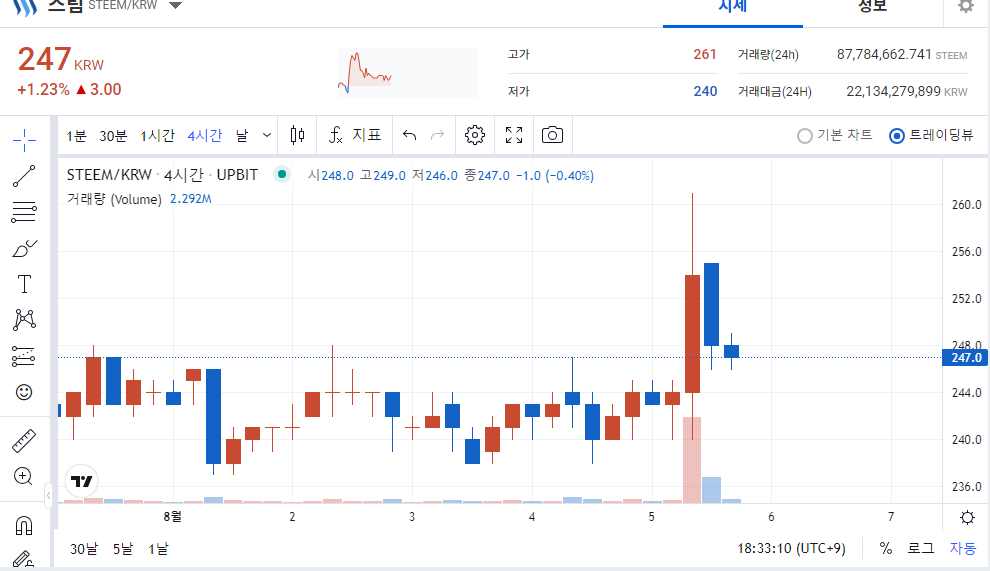
Task: Expand the STEEM/KRW market dropdown arrow
Action: [176, 6]
